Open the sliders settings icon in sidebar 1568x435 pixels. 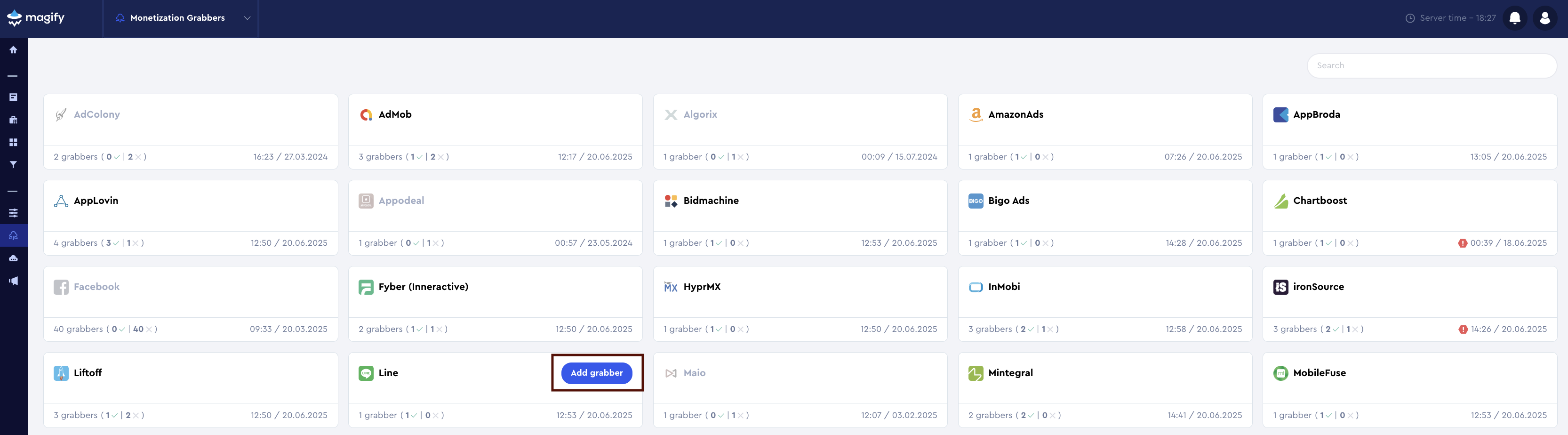[x=13, y=212]
